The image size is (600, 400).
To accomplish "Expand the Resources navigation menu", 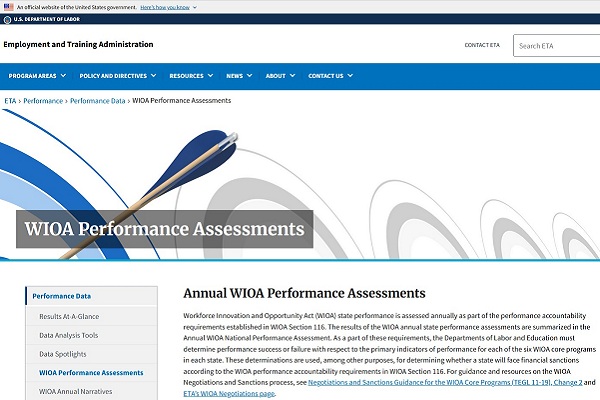I will pos(191,76).
